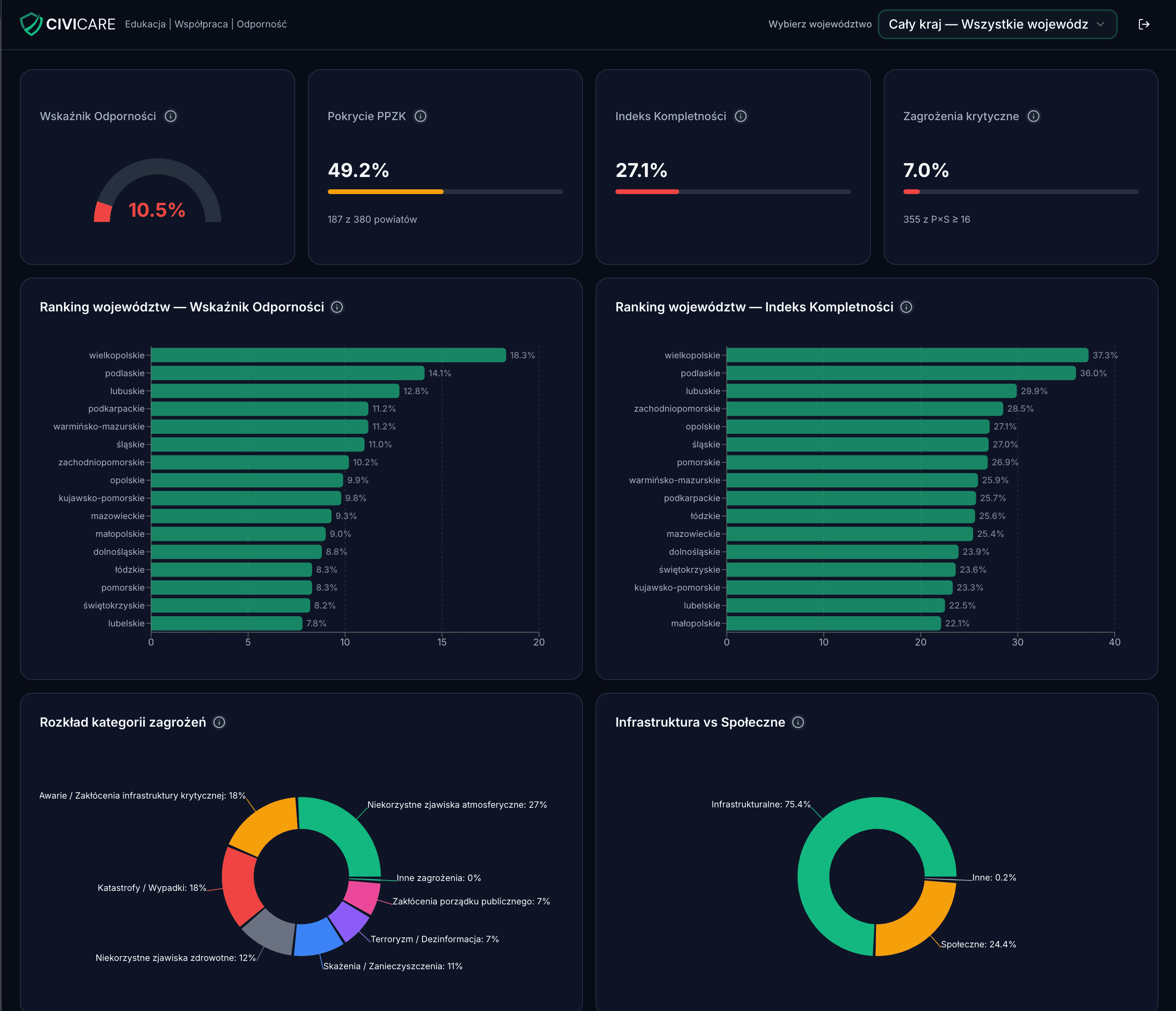Viewport: 1176px width, 1011px height.
Task: Click the Pokrycie PPZK progress bar
Action: point(445,192)
